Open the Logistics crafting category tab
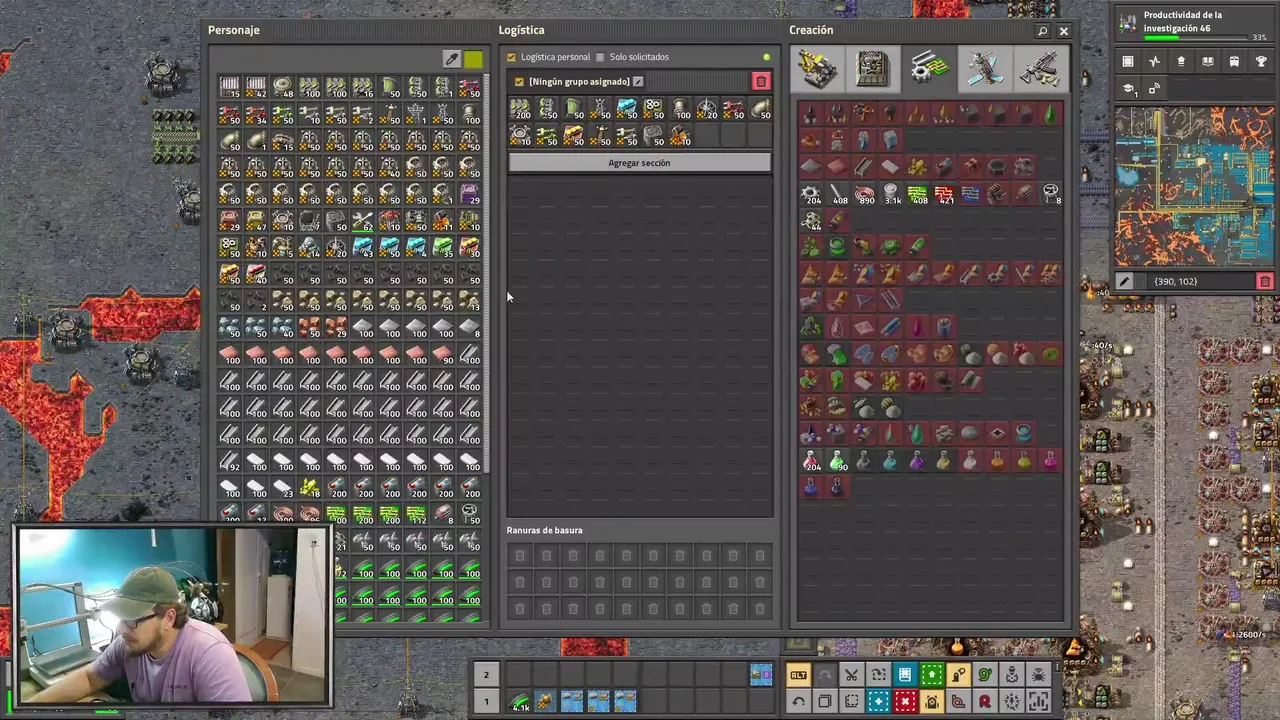The width and height of the screenshot is (1280, 720). (x=819, y=69)
